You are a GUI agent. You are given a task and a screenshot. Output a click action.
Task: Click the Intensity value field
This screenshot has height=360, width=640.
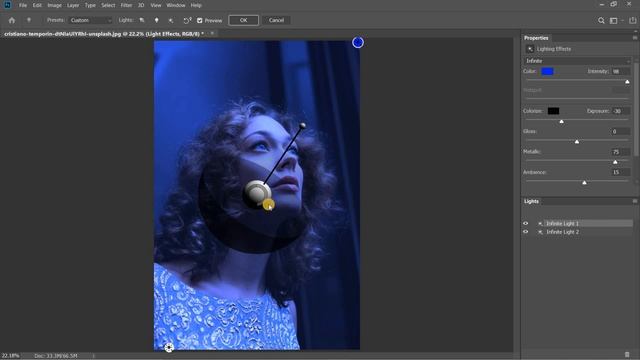(620, 71)
